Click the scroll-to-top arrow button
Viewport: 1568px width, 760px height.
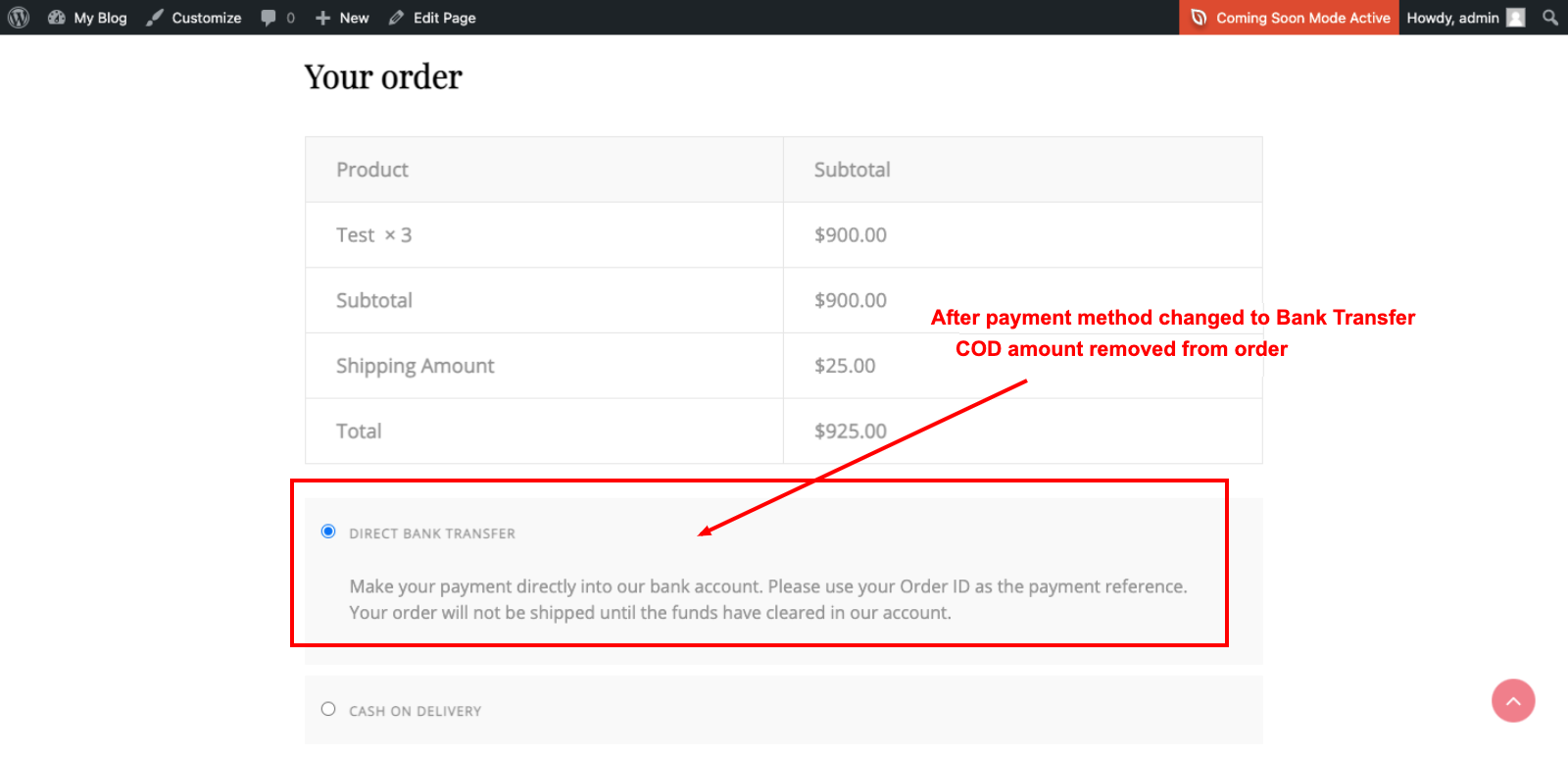click(x=1513, y=700)
